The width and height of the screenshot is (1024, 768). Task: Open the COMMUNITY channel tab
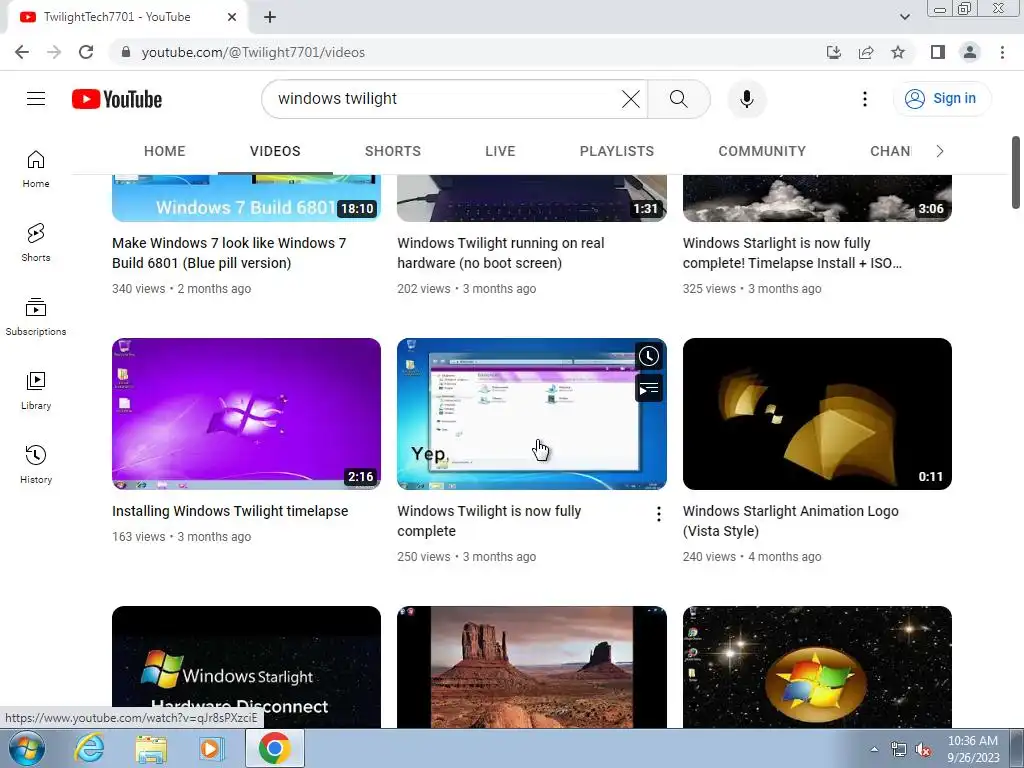click(761, 151)
